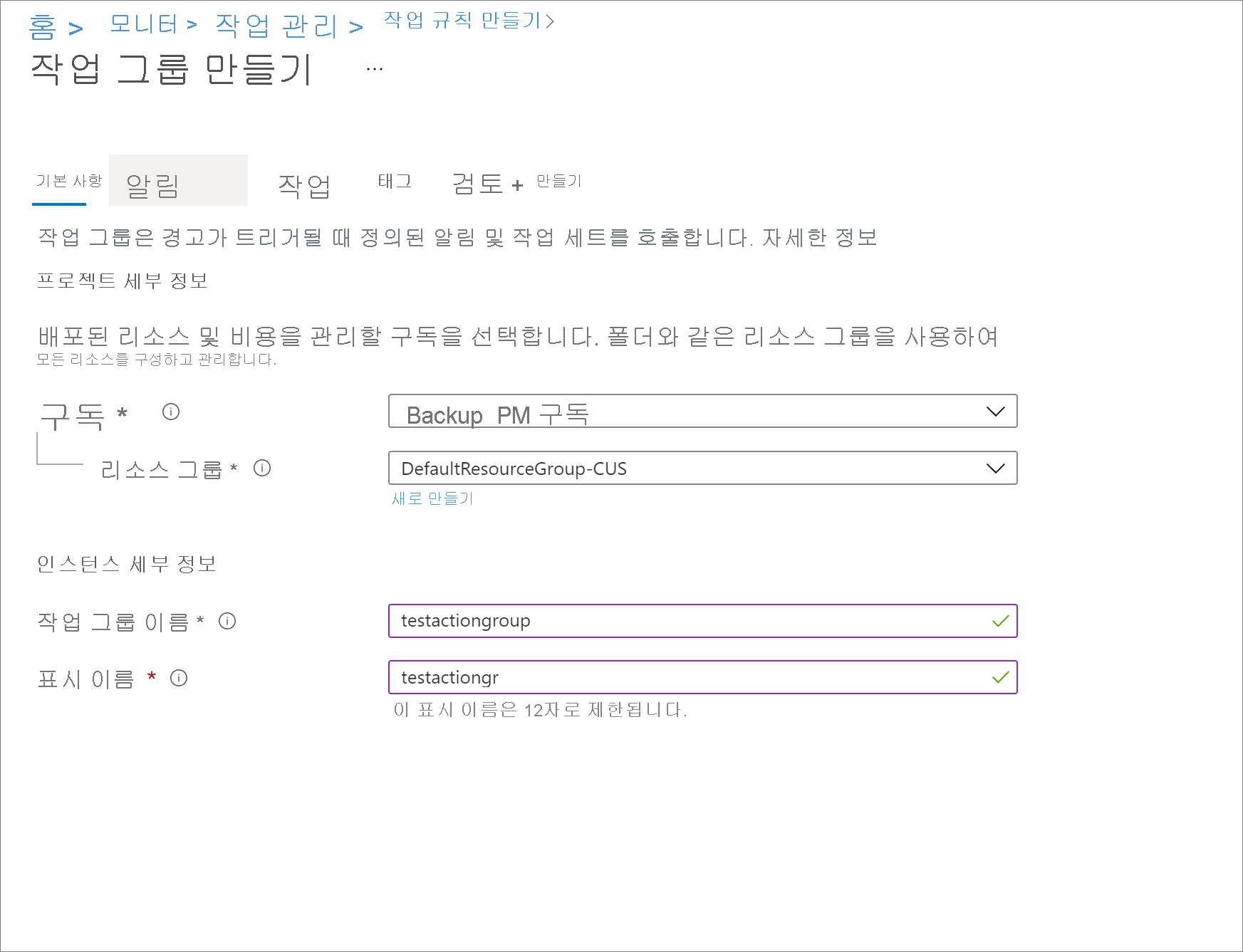Switch to the 알림 tab

tap(178, 180)
